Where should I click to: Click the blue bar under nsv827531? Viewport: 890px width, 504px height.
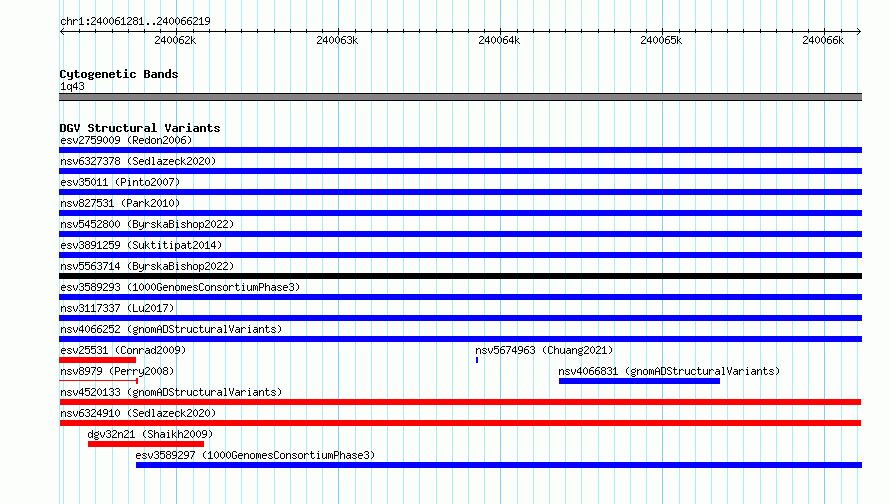point(460,213)
